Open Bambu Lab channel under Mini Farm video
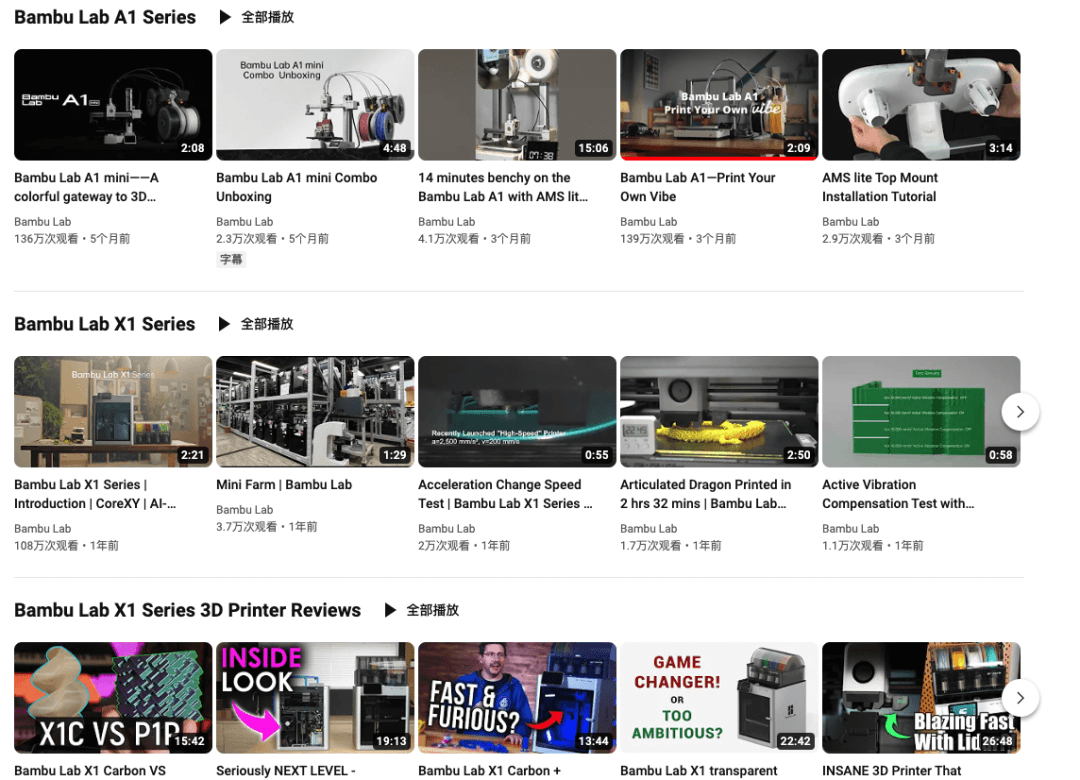Screen dimensions: 1080x780 [x=245, y=510]
